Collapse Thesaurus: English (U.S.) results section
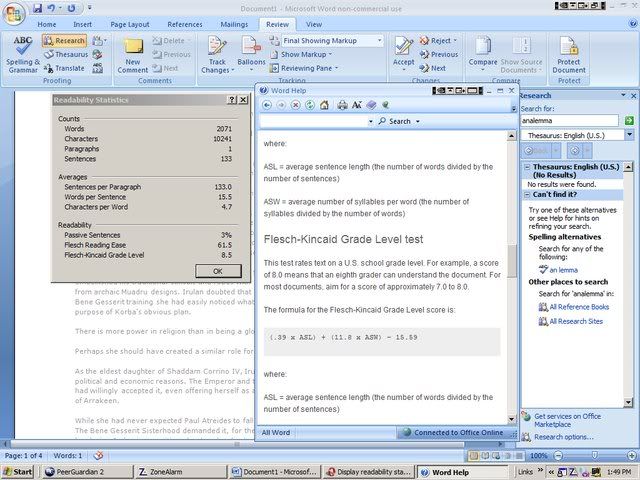This screenshot has height=480, width=640. coord(527,167)
